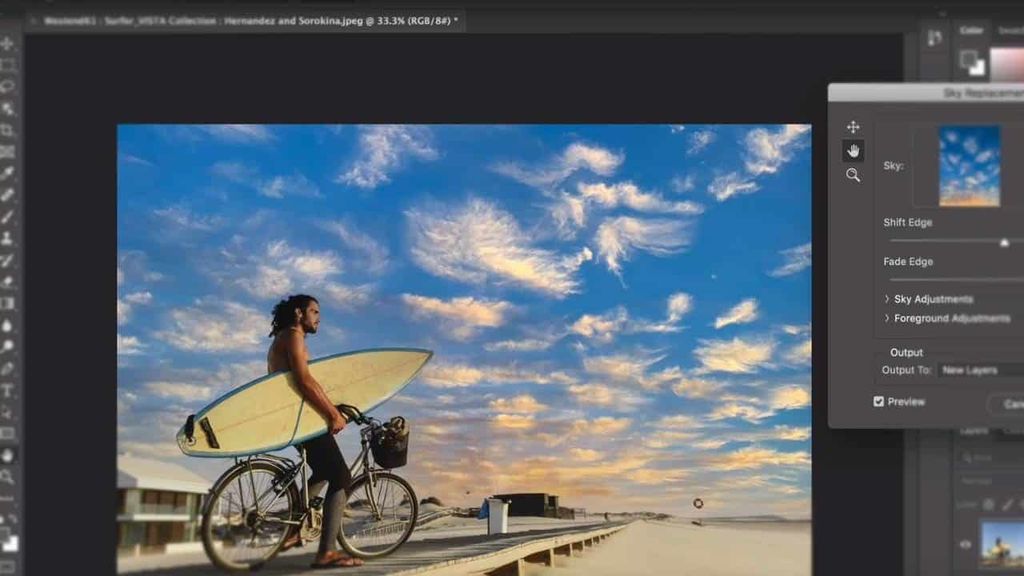Viewport: 1024px width, 576px height.
Task: Select the Zoom tool in left toolbar
Action: [x=8, y=477]
